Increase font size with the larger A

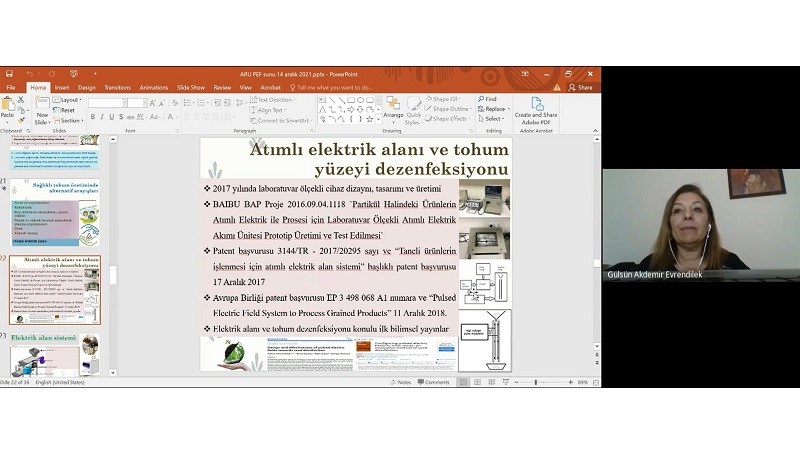tap(153, 103)
